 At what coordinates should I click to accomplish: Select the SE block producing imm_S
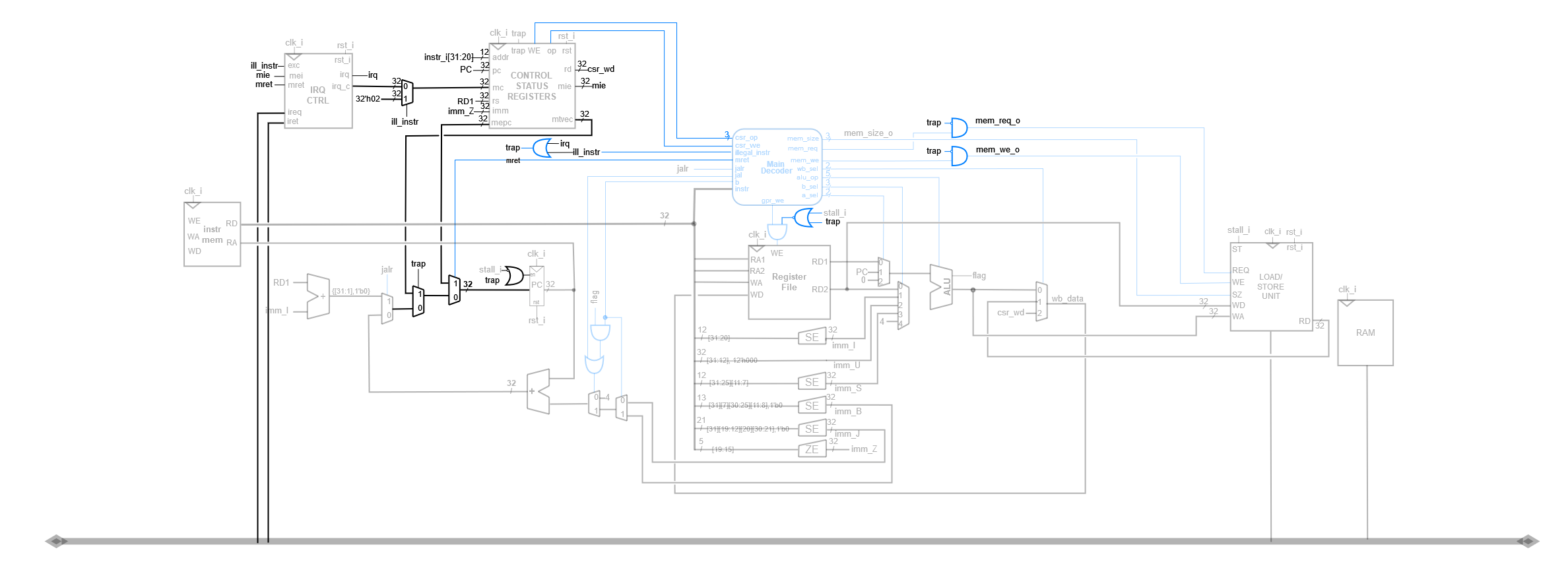812,382
